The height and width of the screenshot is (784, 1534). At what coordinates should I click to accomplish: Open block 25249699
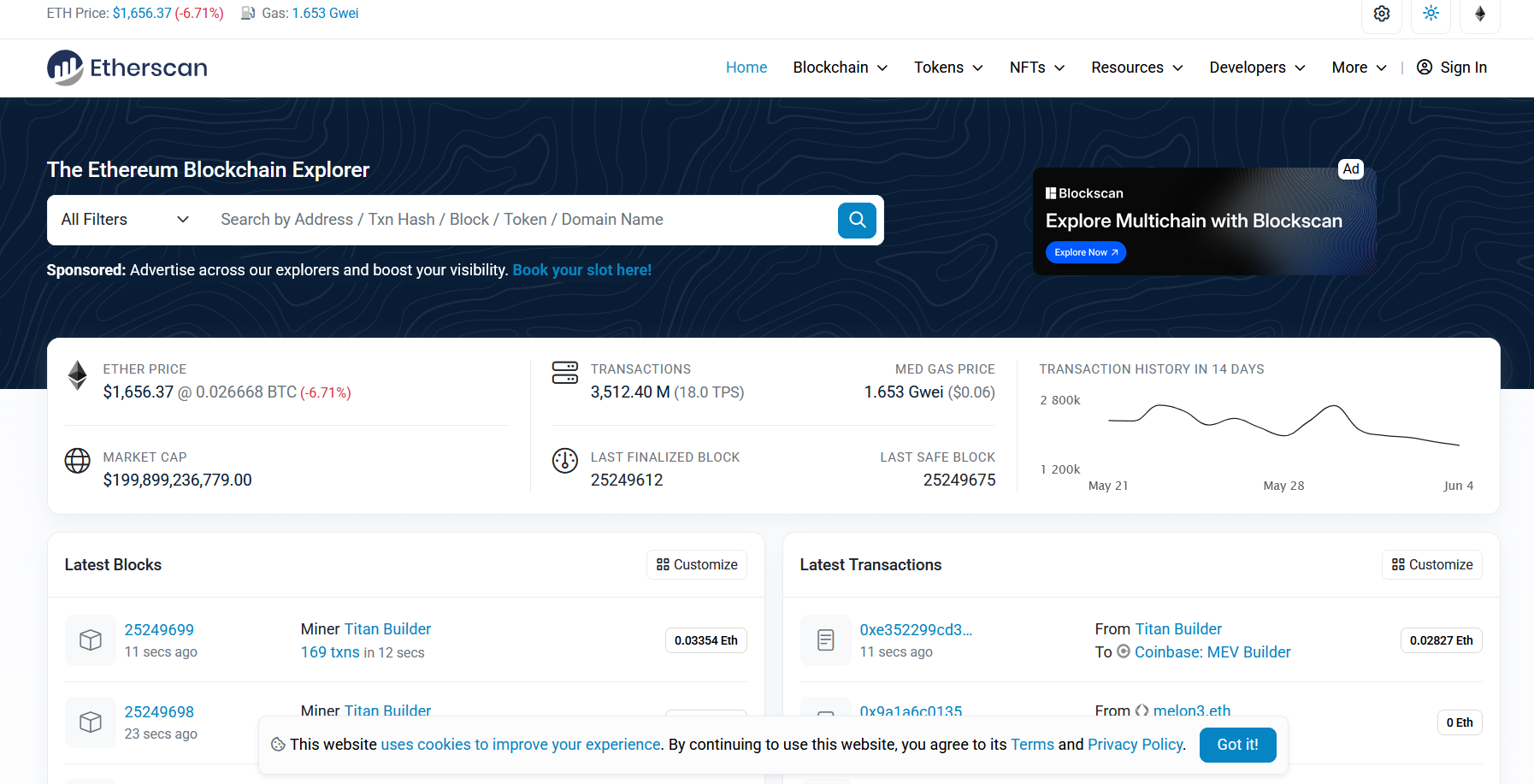point(159,630)
